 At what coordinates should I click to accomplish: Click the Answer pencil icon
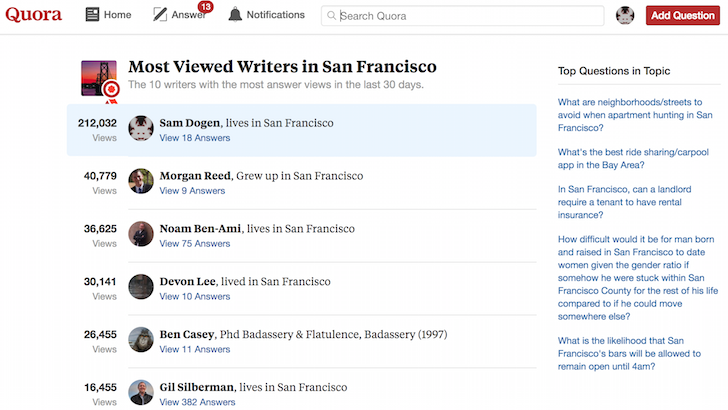(x=160, y=15)
